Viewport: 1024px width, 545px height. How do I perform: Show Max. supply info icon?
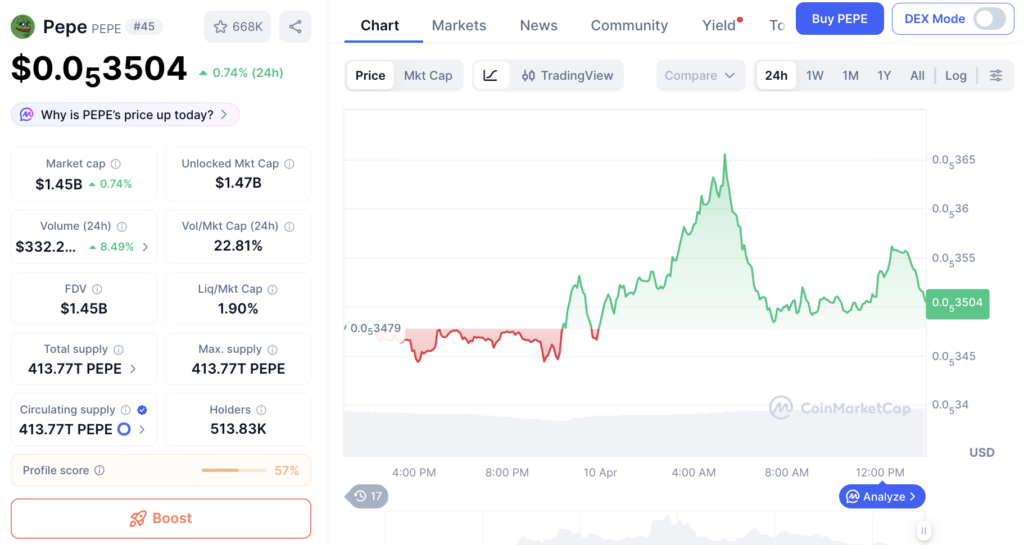point(272,350)
